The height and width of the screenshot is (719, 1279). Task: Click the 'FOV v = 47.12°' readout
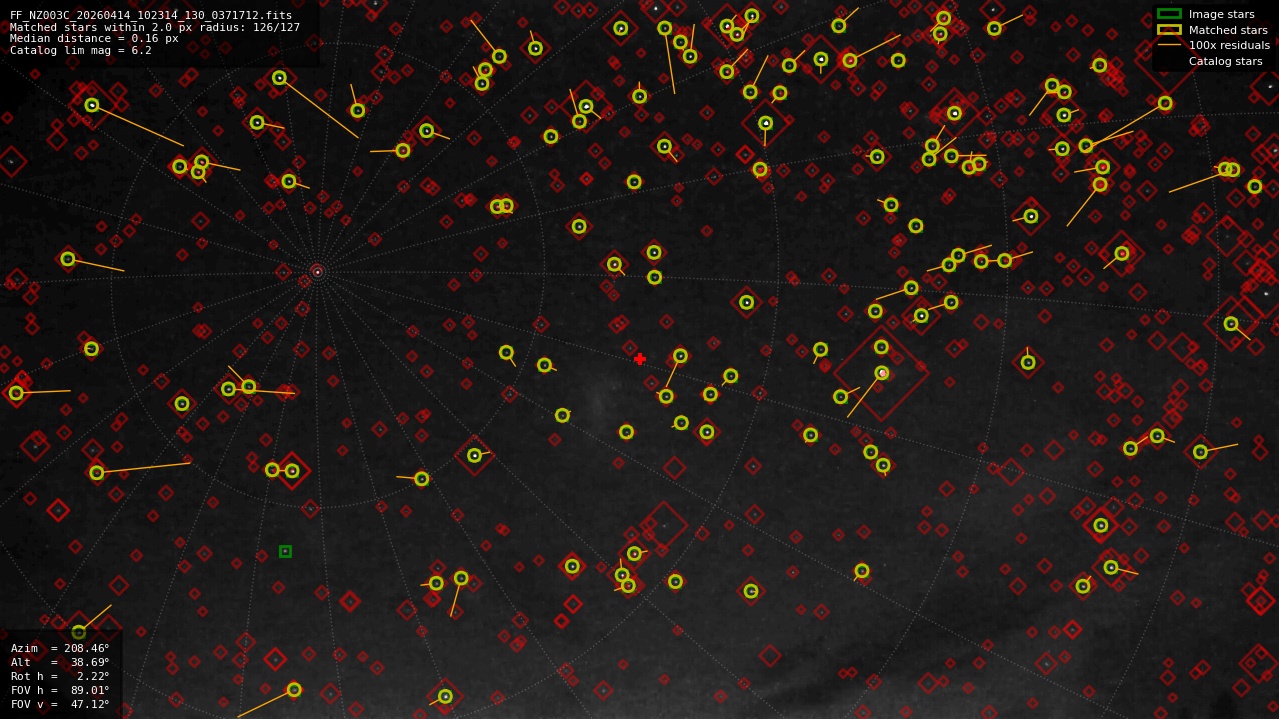pyautogui.click(x=60, y=704)
